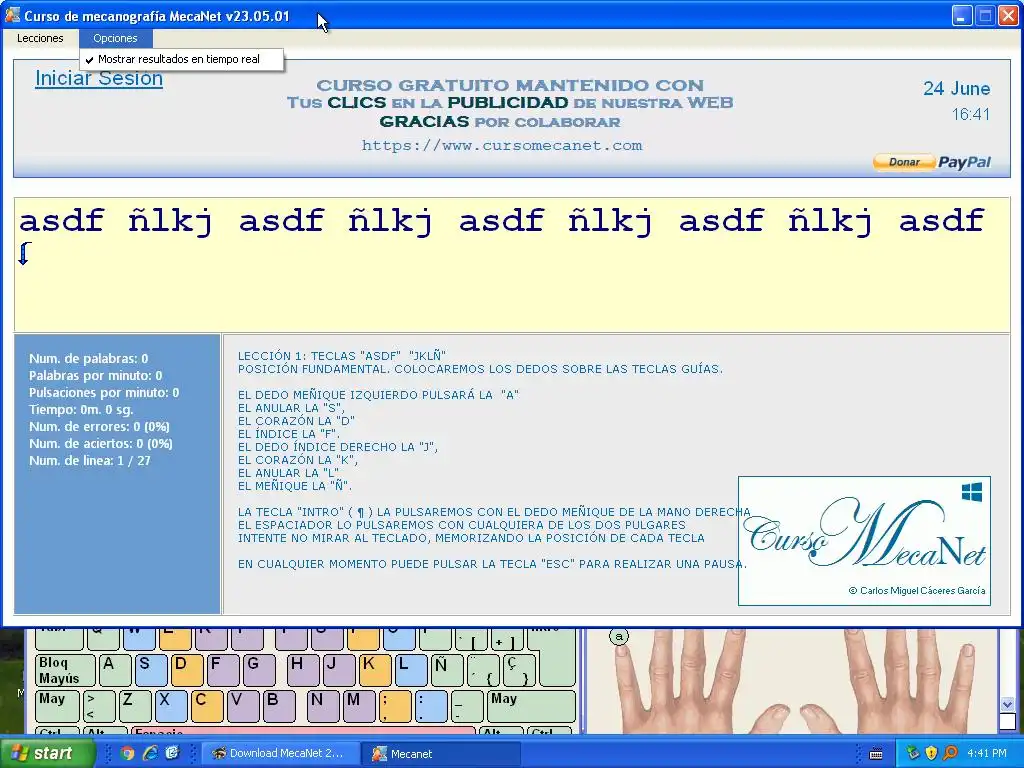Image resolution: width=1024 pixels, height=768 pixels.
Task: Click the left May shift key
Action: click(58, 706)
